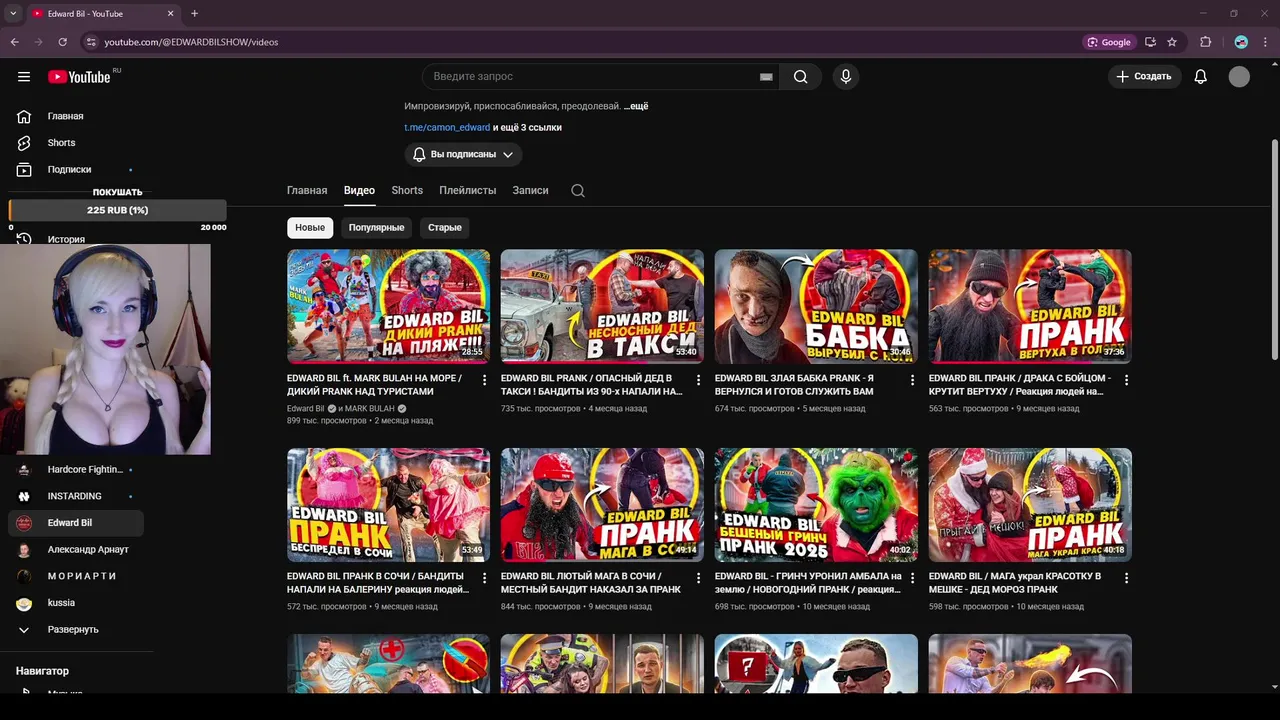Viewport: 1280px width, 720px height.
Task: Open МОРИАРТИ subscription in sidebar
Action: [76, 576]
